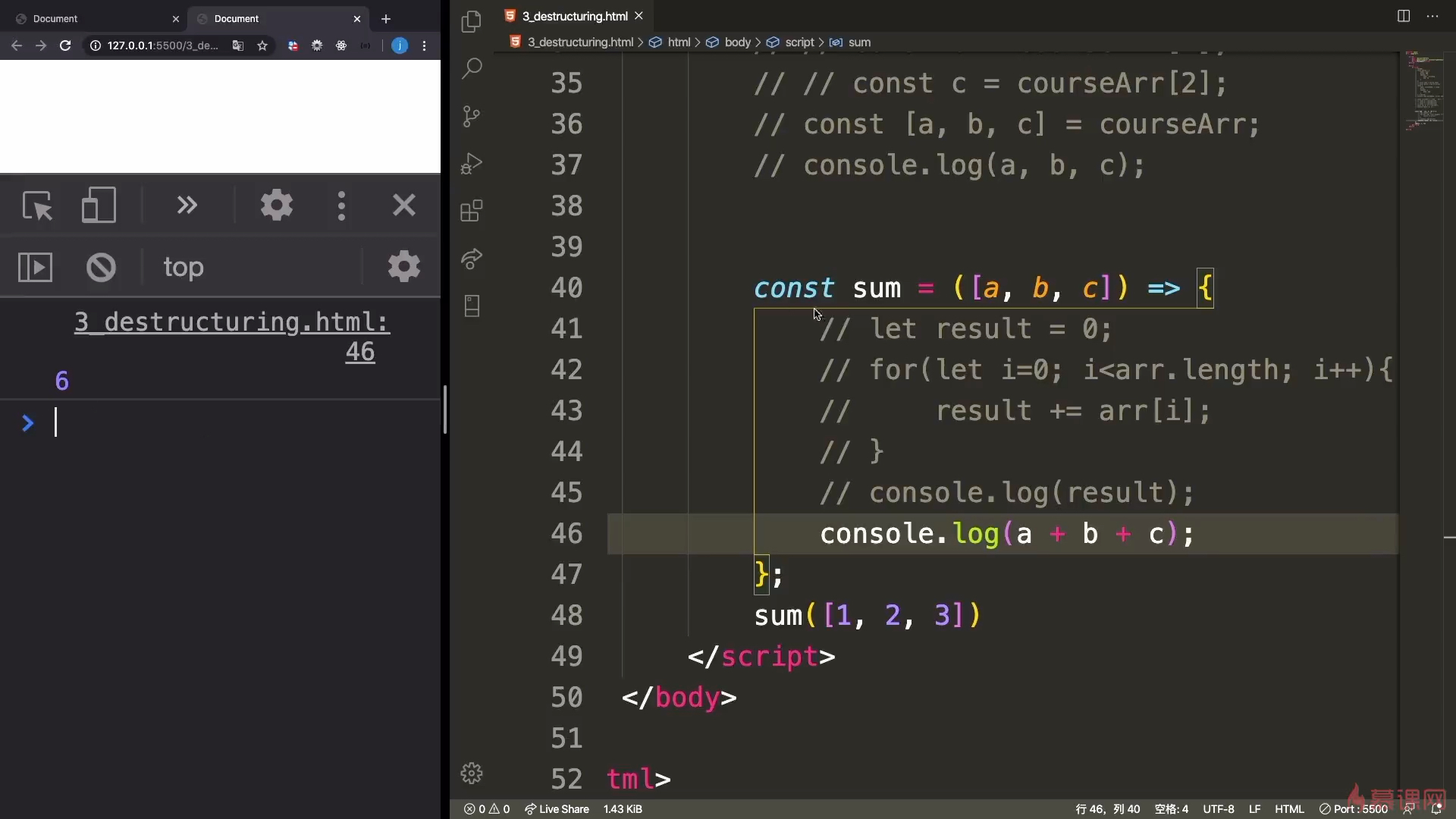Image resolution: width=1456 pixels, height=819 pixels.
Task: Open the bottom activity bar panel icon
Action: [471, 306]
